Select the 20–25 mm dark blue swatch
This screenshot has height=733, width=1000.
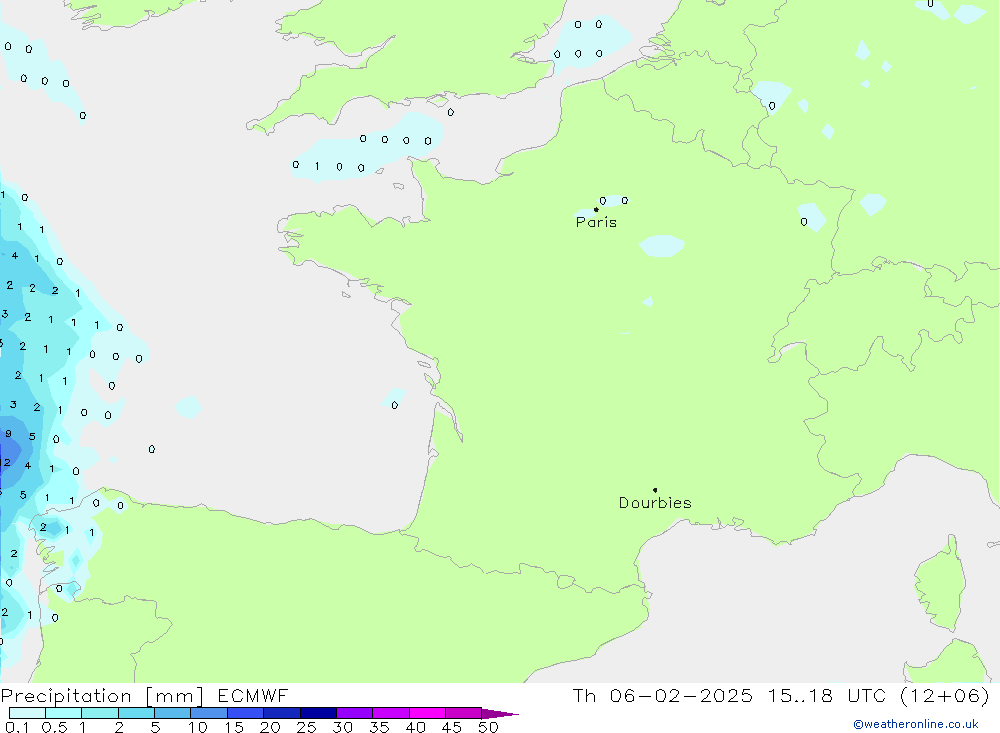(281, 713)
